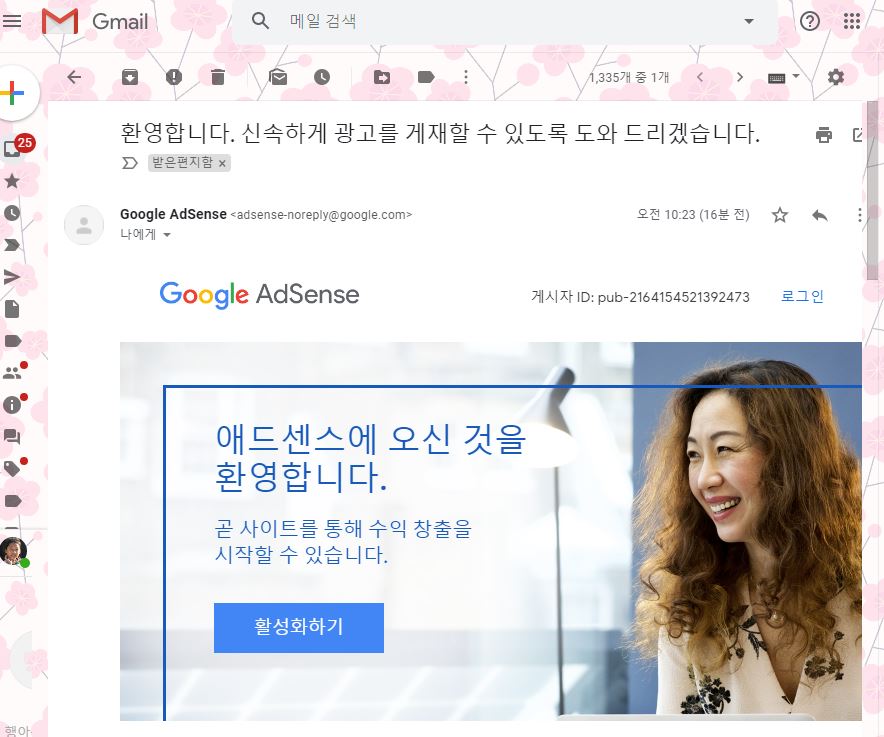Open sent mail in sidebar

12,277
